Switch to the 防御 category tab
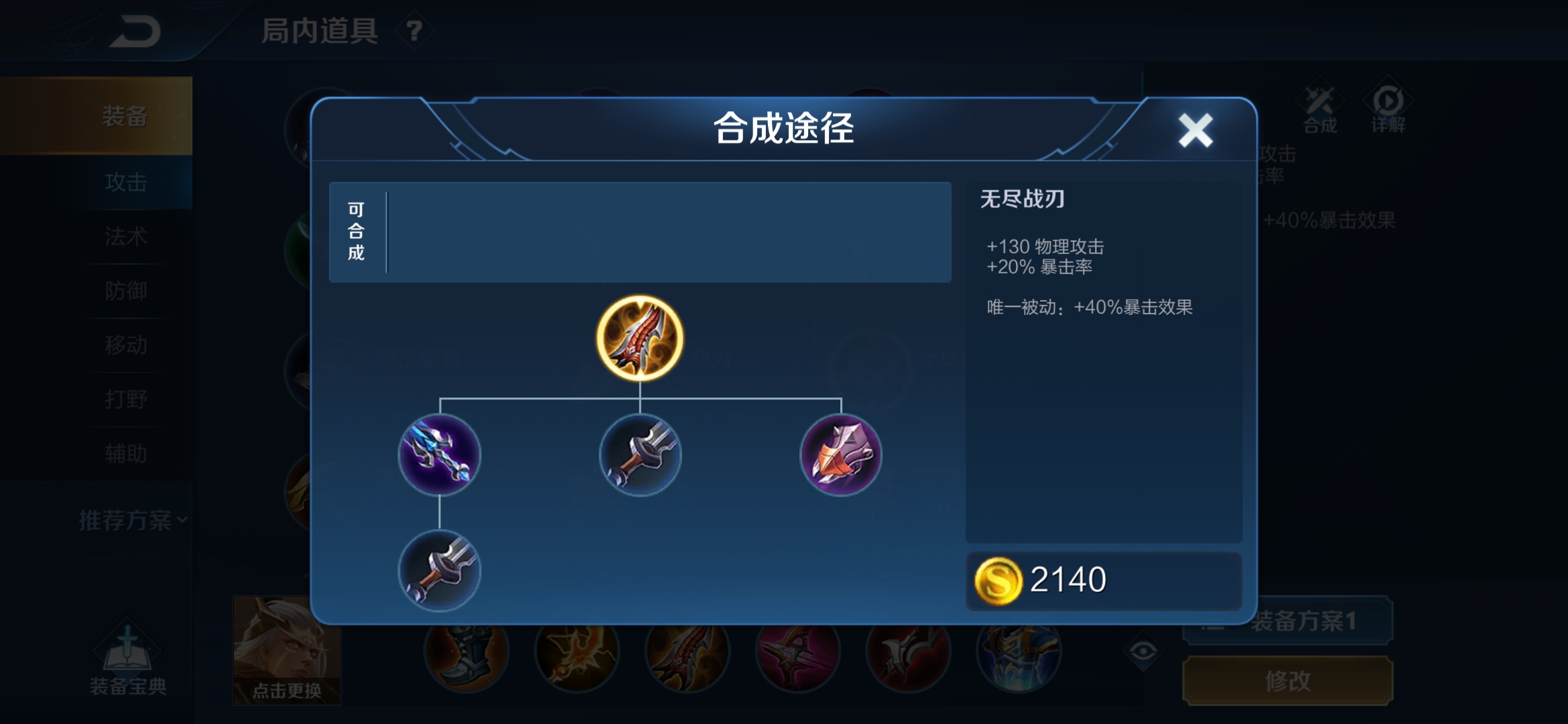Screen dimensions: 1568x724 [126, 291]
